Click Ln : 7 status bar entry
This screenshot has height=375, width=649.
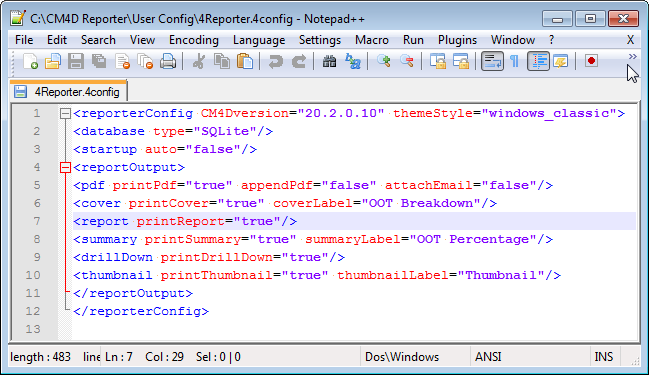[x=119, y=357]
